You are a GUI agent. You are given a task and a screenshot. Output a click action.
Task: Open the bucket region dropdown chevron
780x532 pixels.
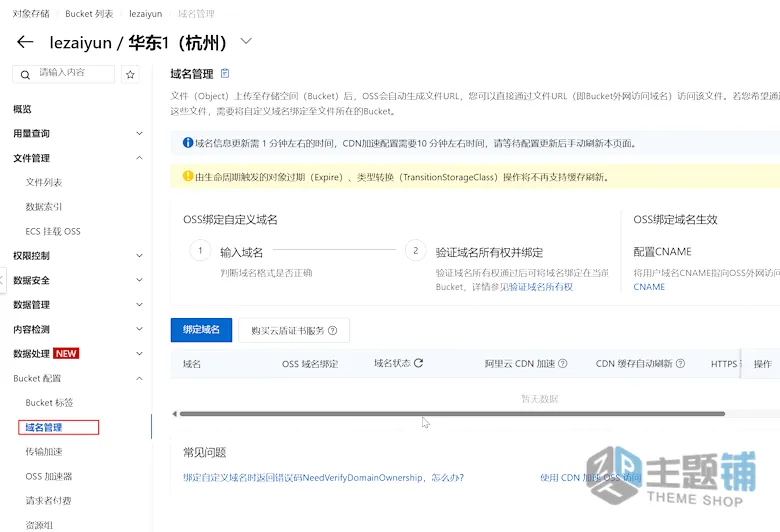[x=246, y=41]
